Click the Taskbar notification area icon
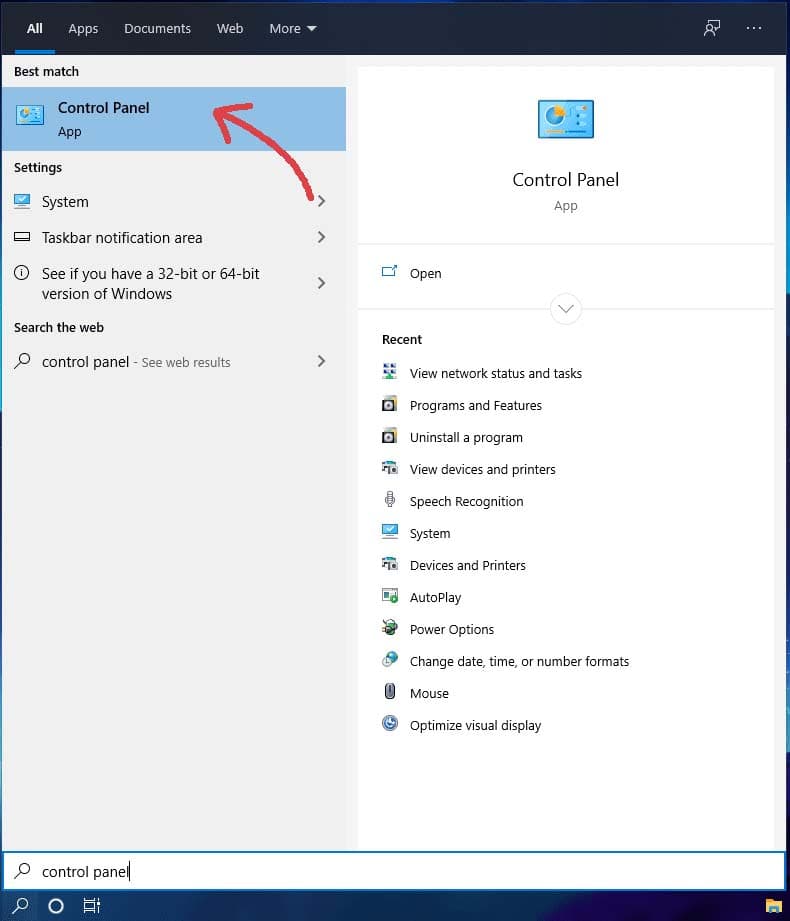Image resolution: width=790 pixels, height=921 pixels. [x=22, y=237]
